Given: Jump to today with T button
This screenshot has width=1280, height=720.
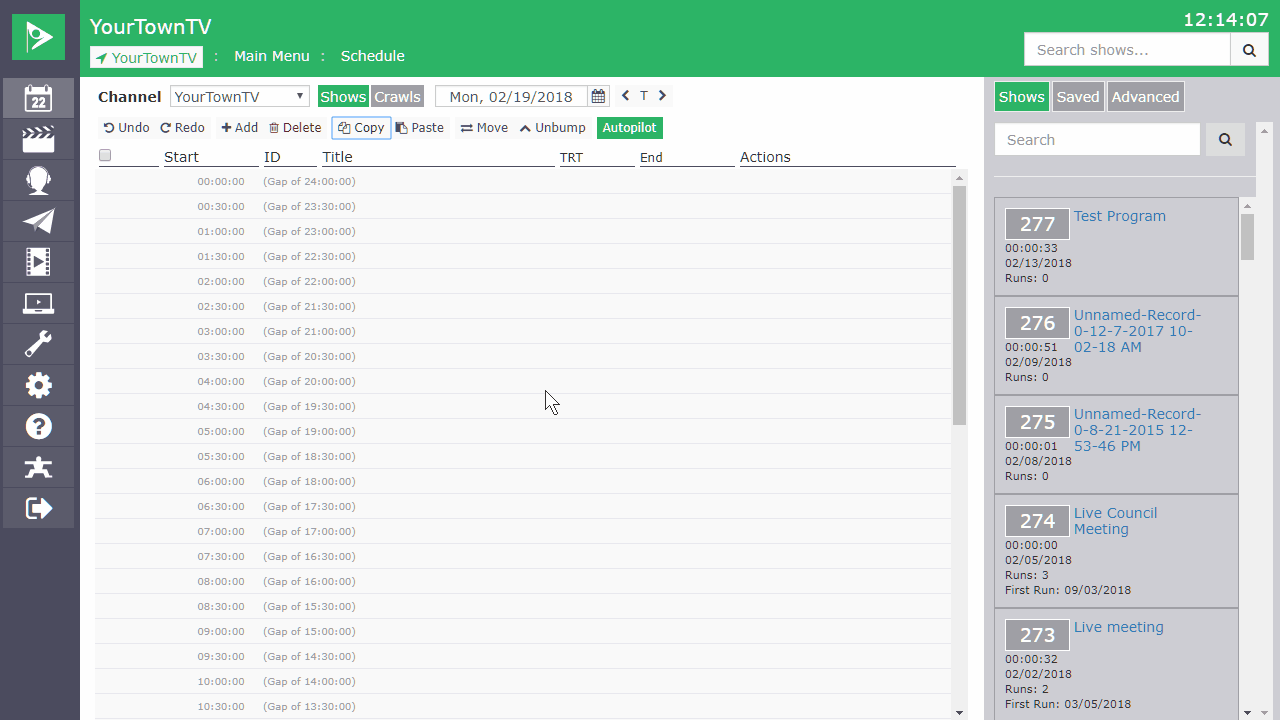Looking at the screenshot, I should tap(644, 96).
